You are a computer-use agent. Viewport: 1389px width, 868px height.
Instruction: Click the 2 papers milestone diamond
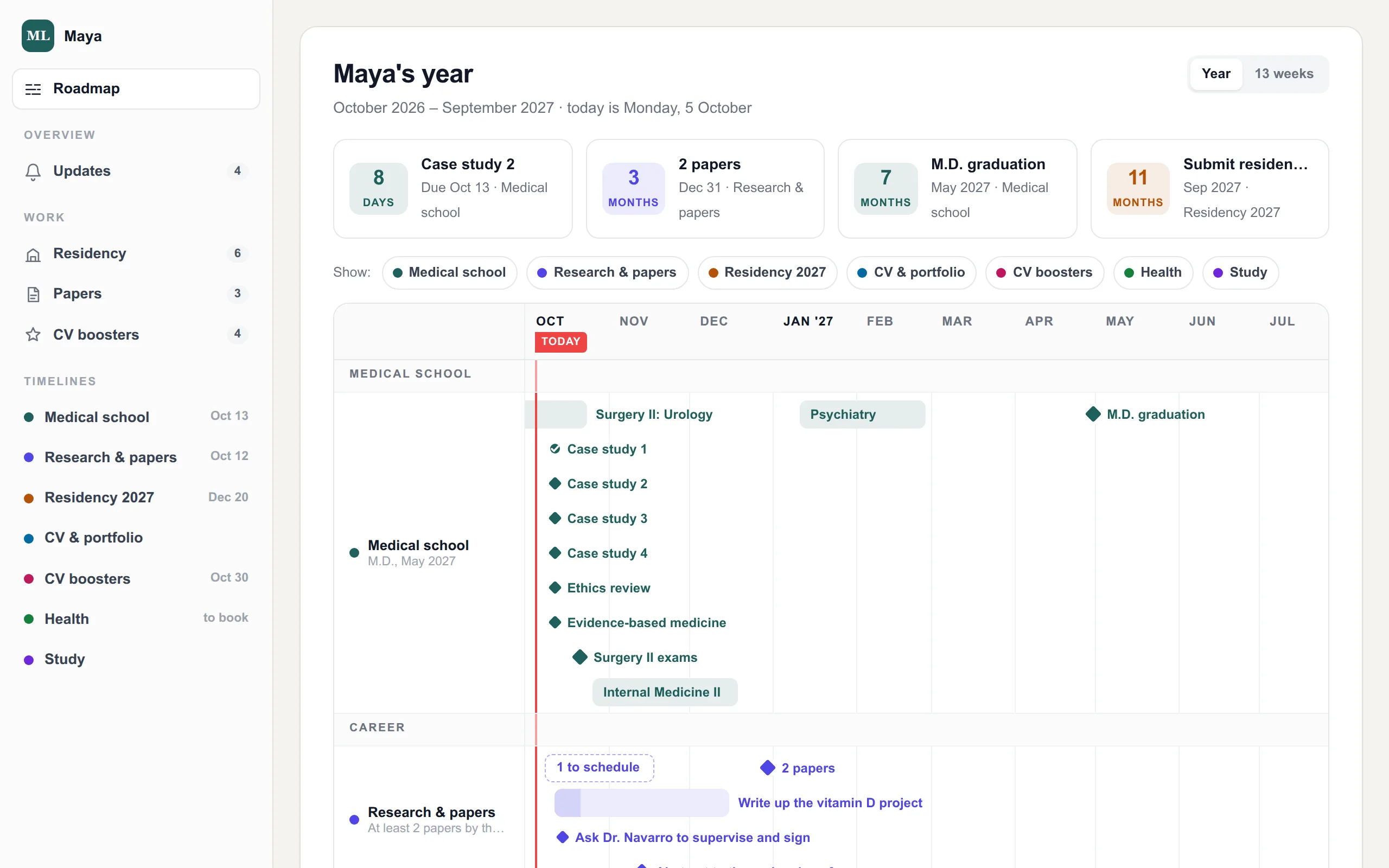click(x=767, y=768)
